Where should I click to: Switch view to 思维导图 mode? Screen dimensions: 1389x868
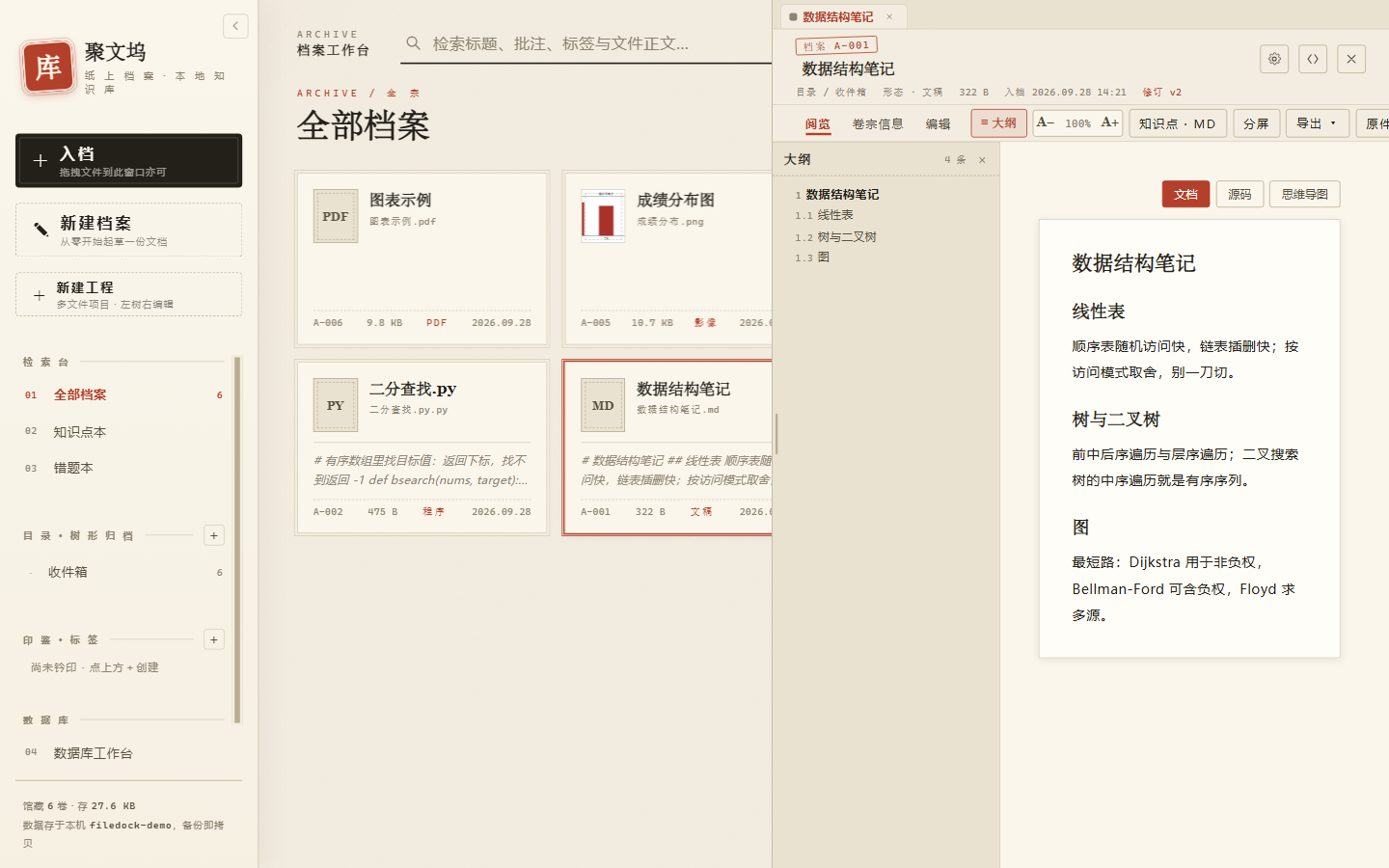tap(1304, 194)
